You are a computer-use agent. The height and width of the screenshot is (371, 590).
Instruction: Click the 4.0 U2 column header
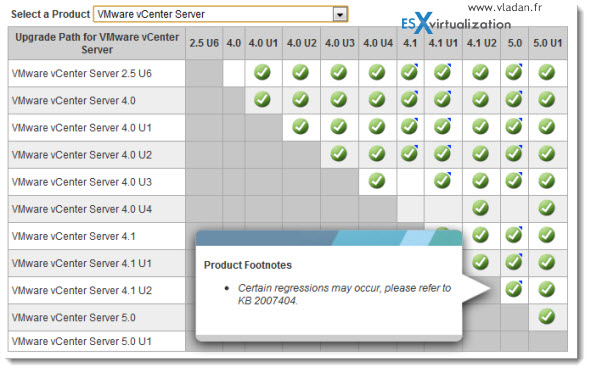[301, 43]
